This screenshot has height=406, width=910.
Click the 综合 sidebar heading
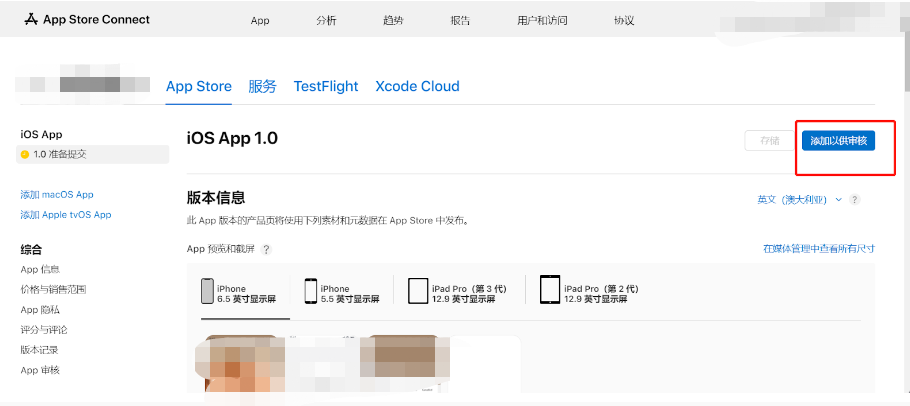point(31,250)
